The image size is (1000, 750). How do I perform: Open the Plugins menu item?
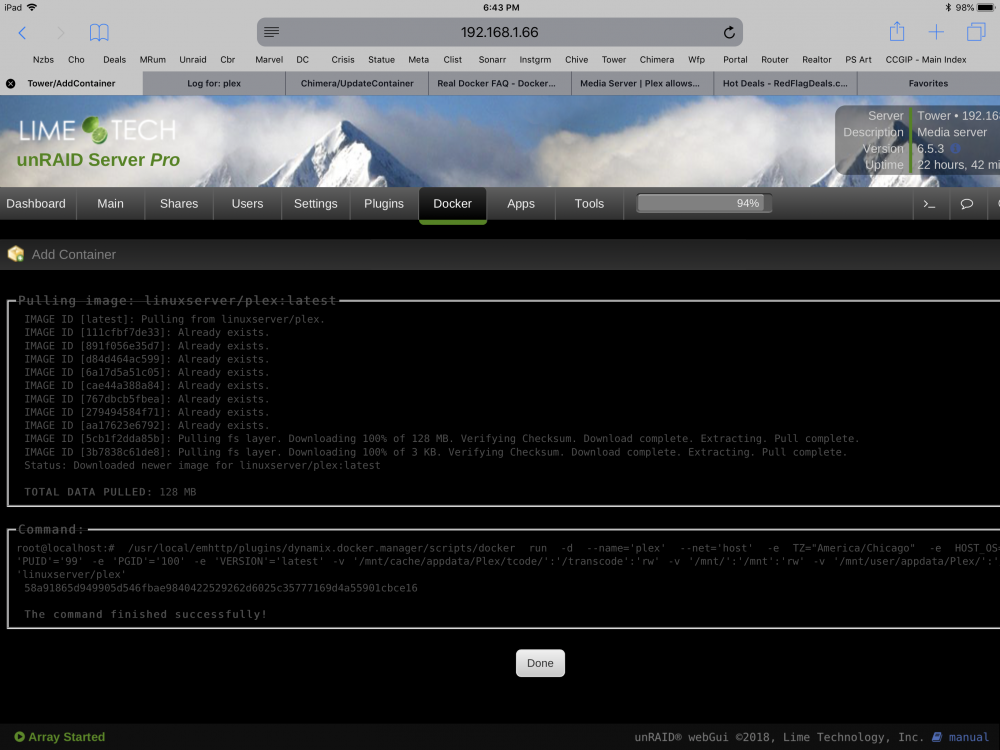[x=384, y=203]
